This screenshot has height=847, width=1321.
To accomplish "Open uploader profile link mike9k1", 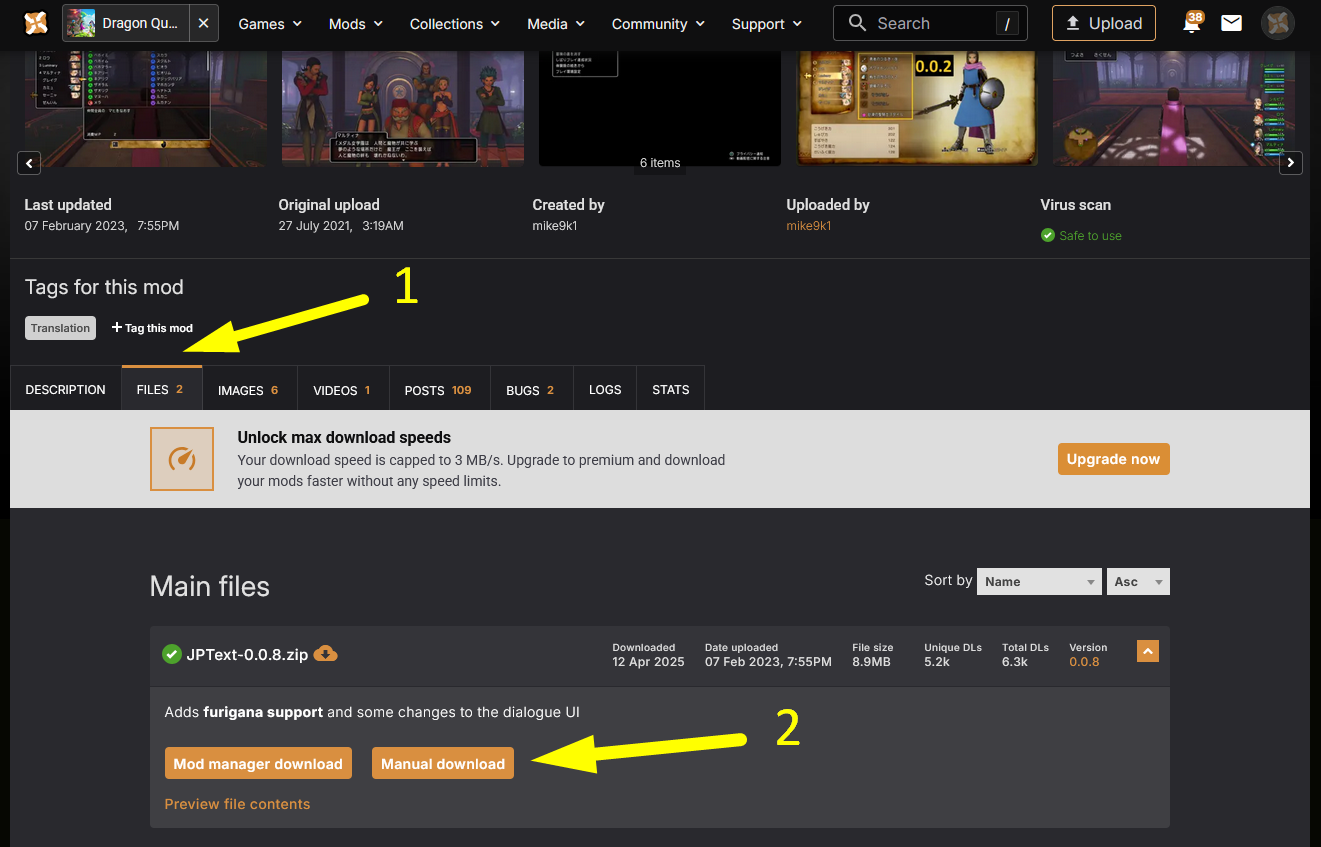I will (x=809, y=226).
